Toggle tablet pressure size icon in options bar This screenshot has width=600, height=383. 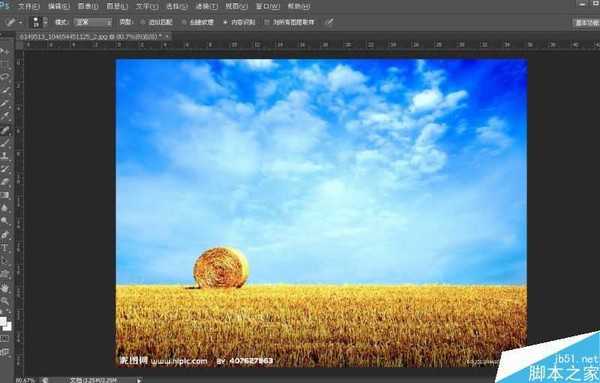tap(329, 22)
